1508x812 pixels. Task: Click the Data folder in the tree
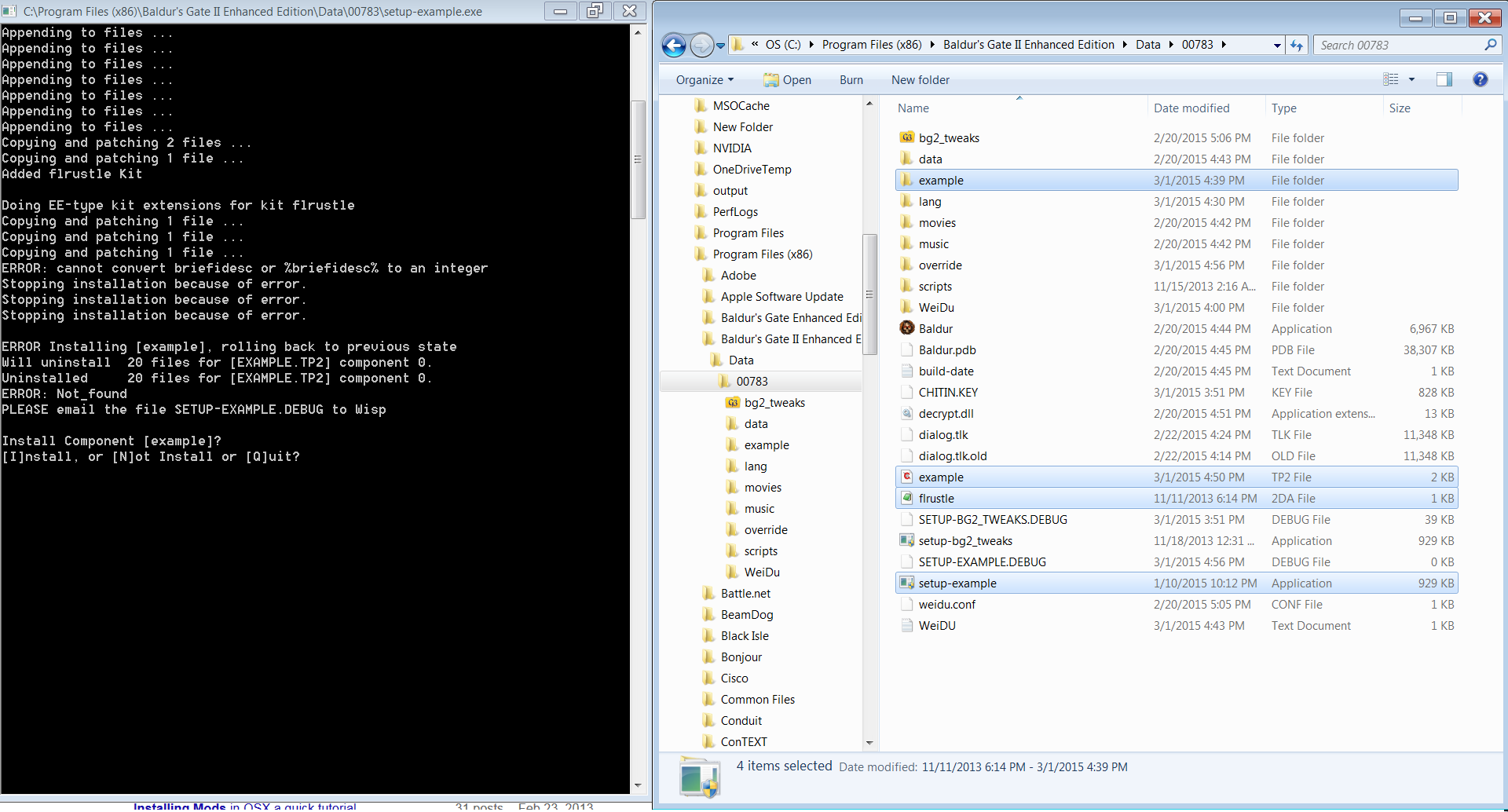pos(741,360)
